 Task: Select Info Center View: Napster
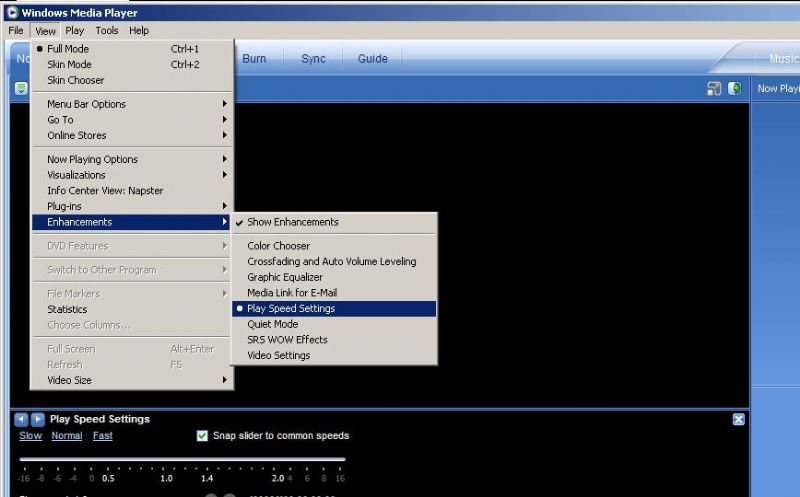point(132,191)
